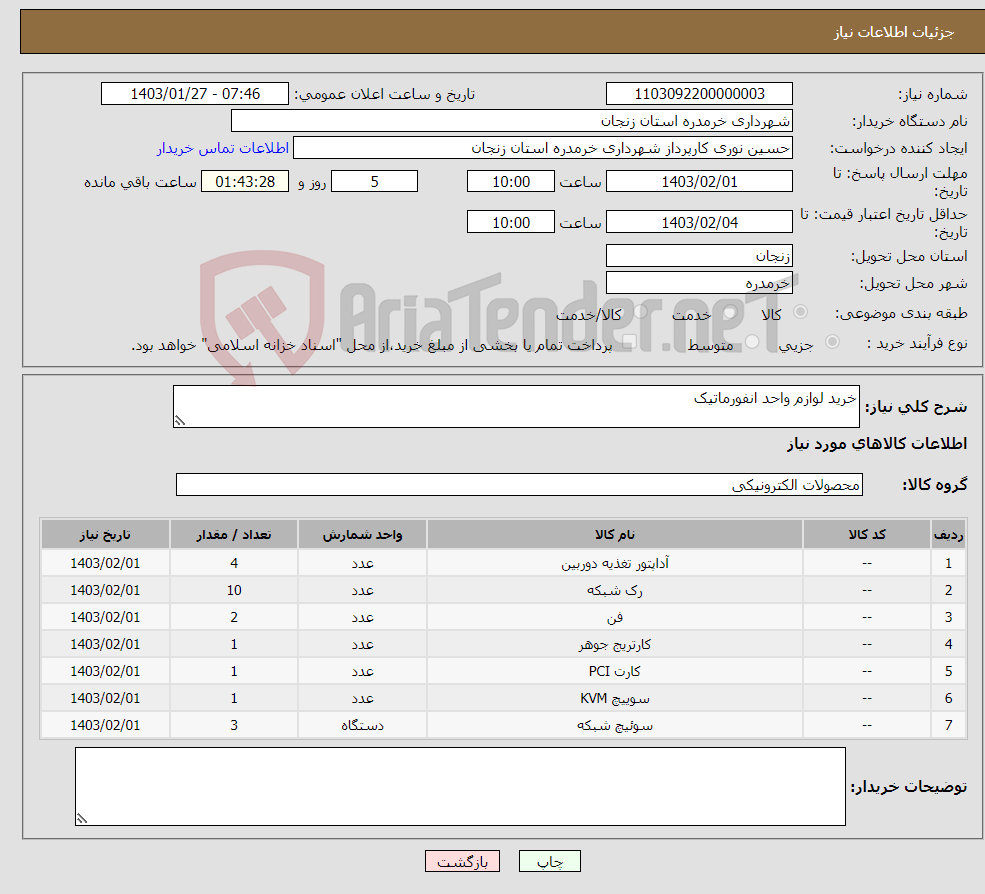Click the section heading اطلاعات کالاهای مورد نیاز
Image resolution: width=985 pixels, height=894 pixels.
[x=877, y=444]
